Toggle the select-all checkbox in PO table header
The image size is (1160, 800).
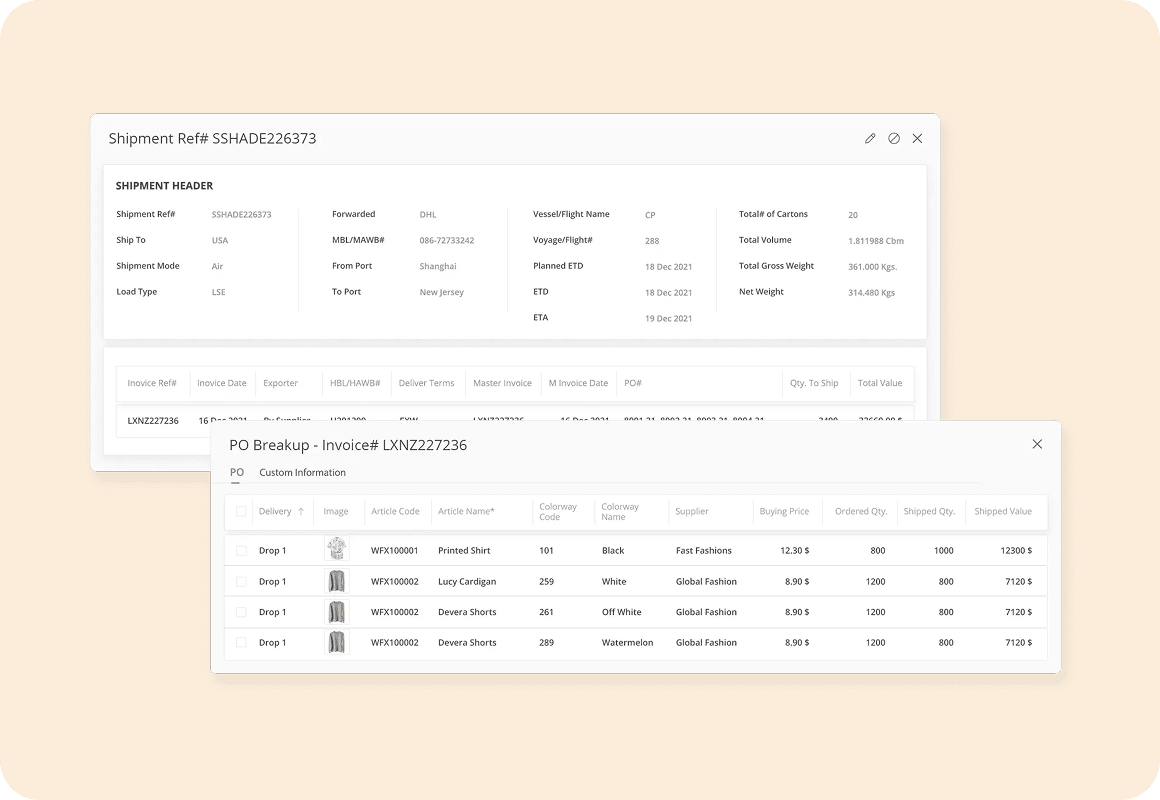click(x=241, y=512)
